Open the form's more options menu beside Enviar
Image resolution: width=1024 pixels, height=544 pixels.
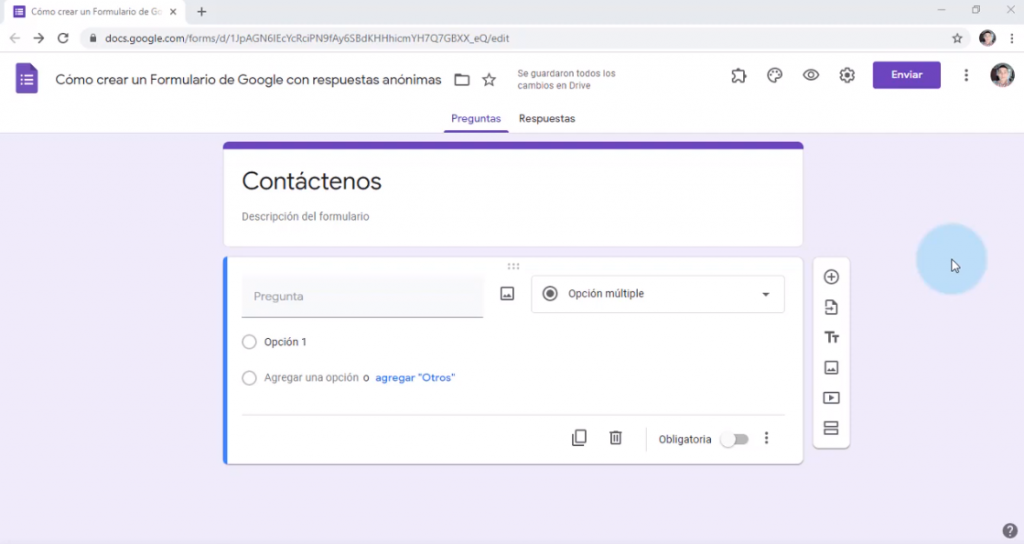966,76
